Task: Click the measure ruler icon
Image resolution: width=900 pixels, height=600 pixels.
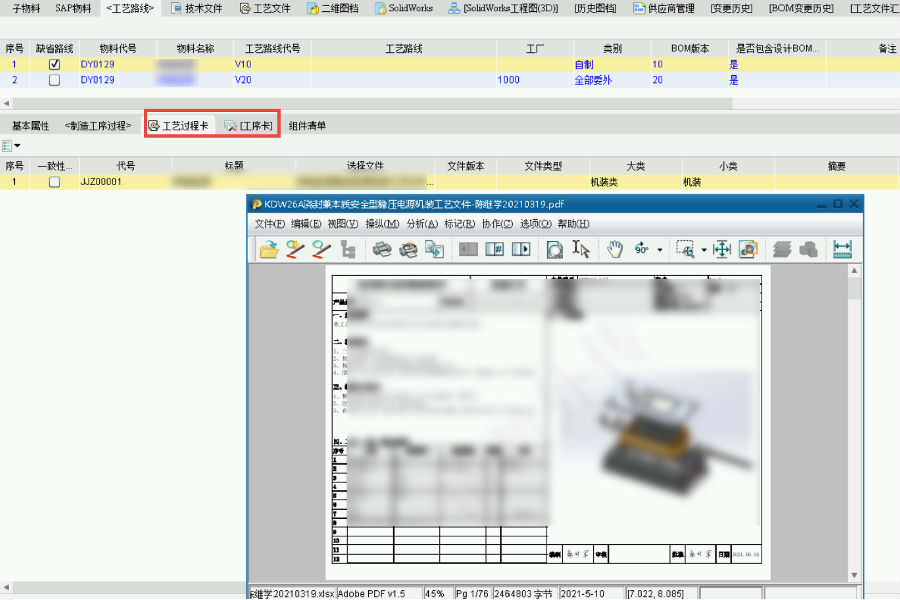Action: click(842, 249)
